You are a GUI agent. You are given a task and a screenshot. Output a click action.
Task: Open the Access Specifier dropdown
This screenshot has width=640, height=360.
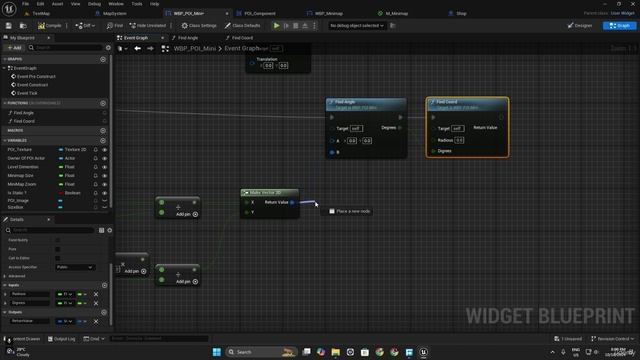[75, 267]
